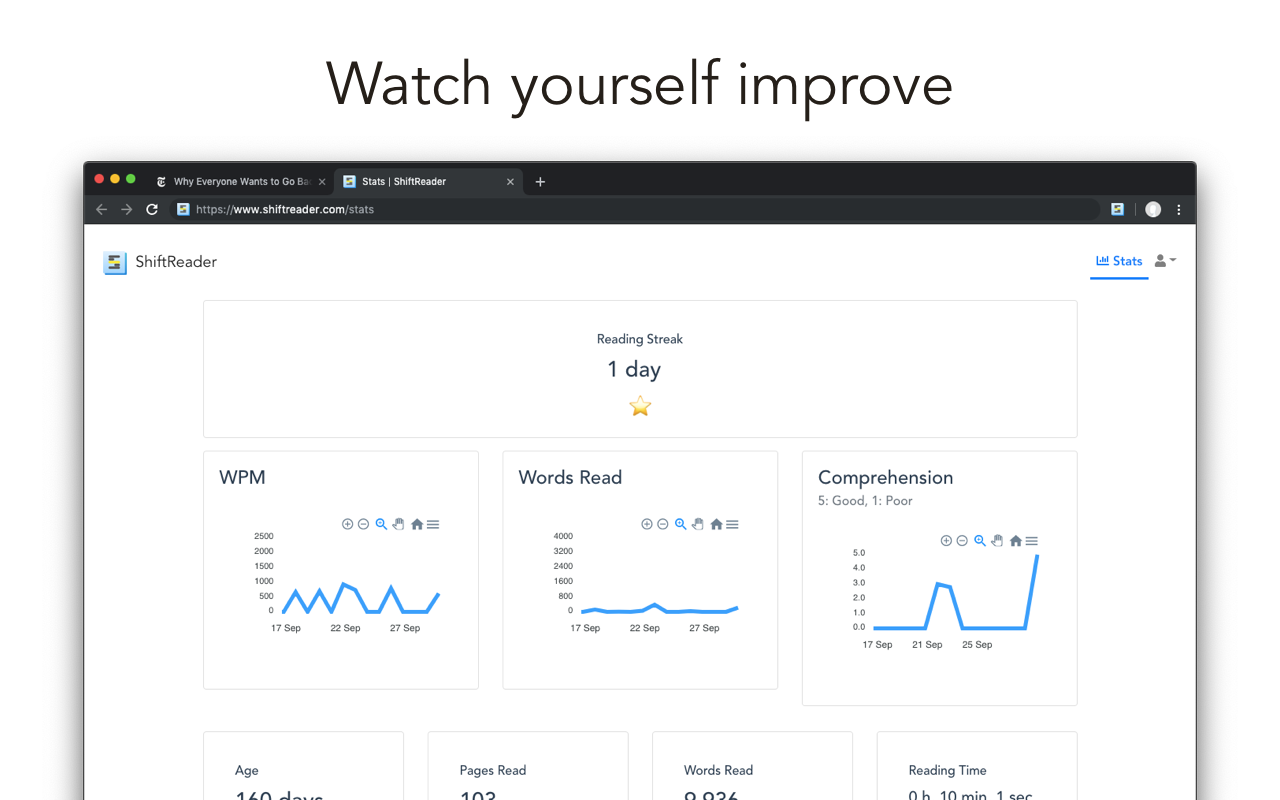Image resolution: width=1280 pixels, height=800 pixels.
Task: Zoom in on the Comprehension chart
Action: (x=947, y=540)
